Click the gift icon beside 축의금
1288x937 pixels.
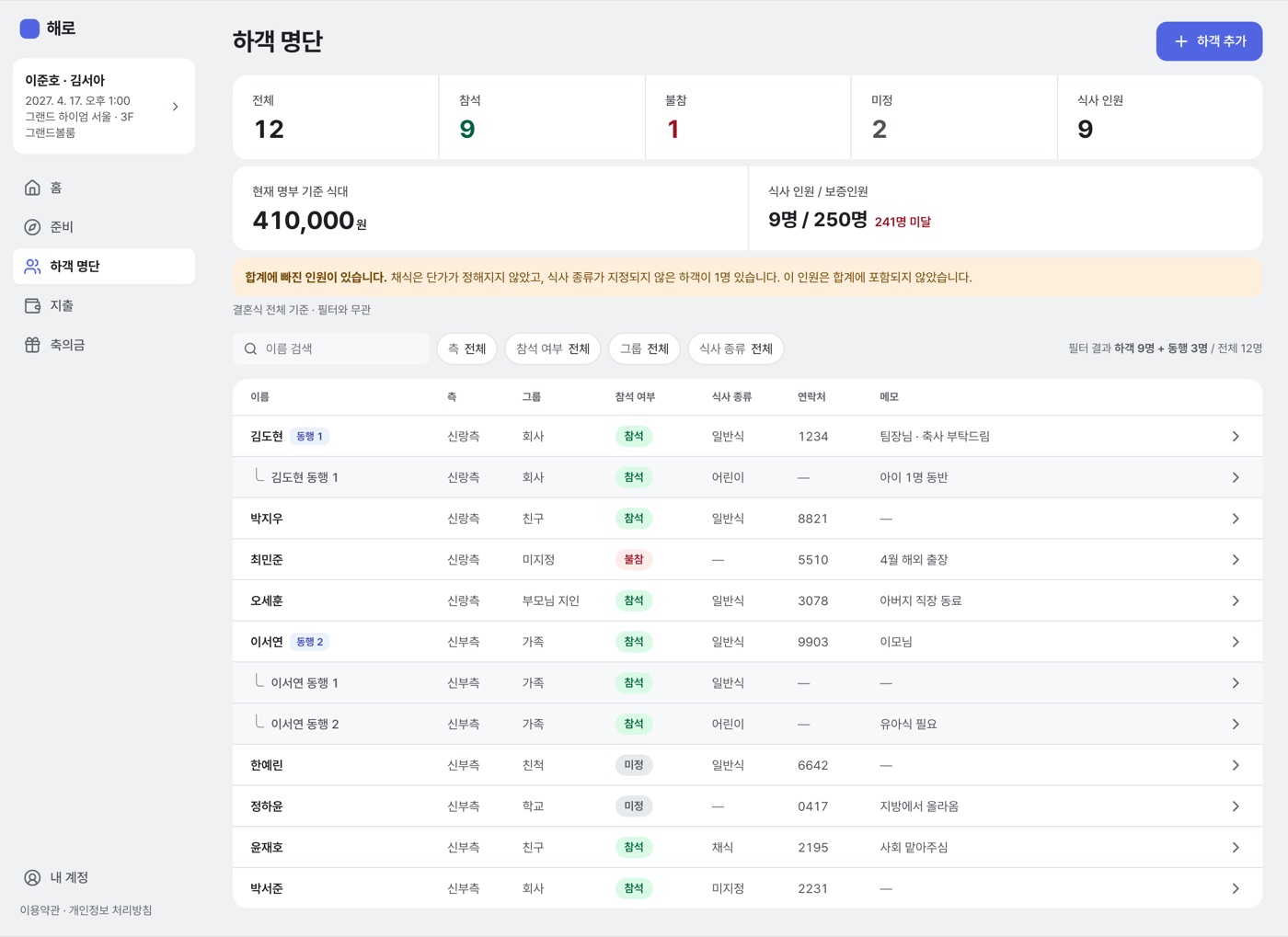pos(32,345)
